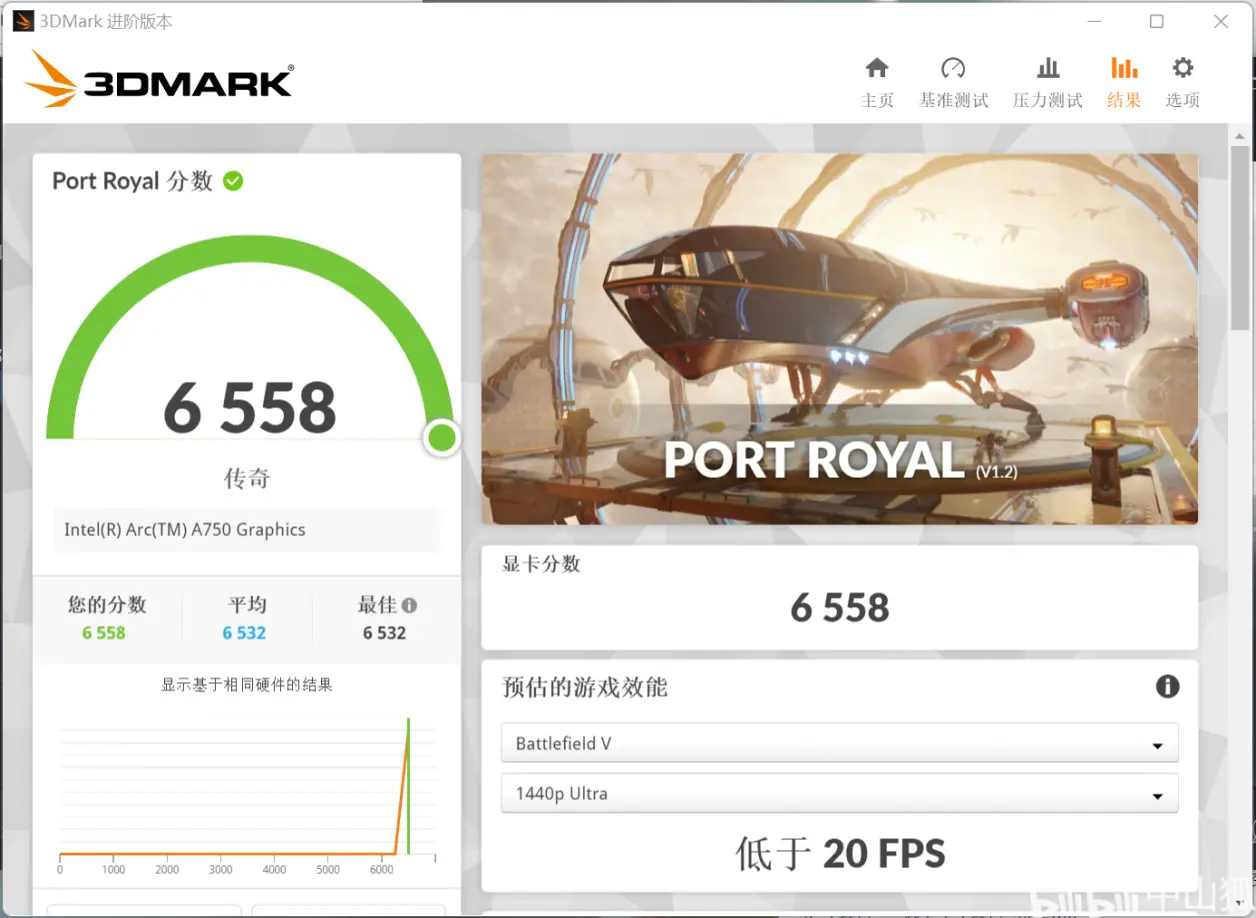
Task: Open the 基准测试 benchmarks tab
Action: (x=953, y=82)
